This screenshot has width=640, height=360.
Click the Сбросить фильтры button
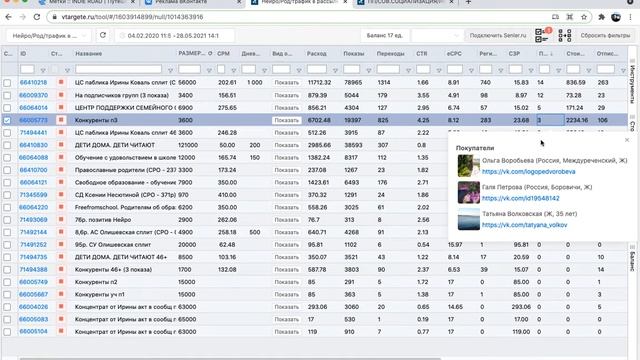pyautogui.click(x=605, y=36)
